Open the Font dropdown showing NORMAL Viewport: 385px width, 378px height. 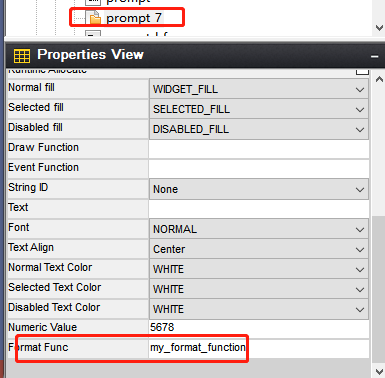tap(259, 229)
